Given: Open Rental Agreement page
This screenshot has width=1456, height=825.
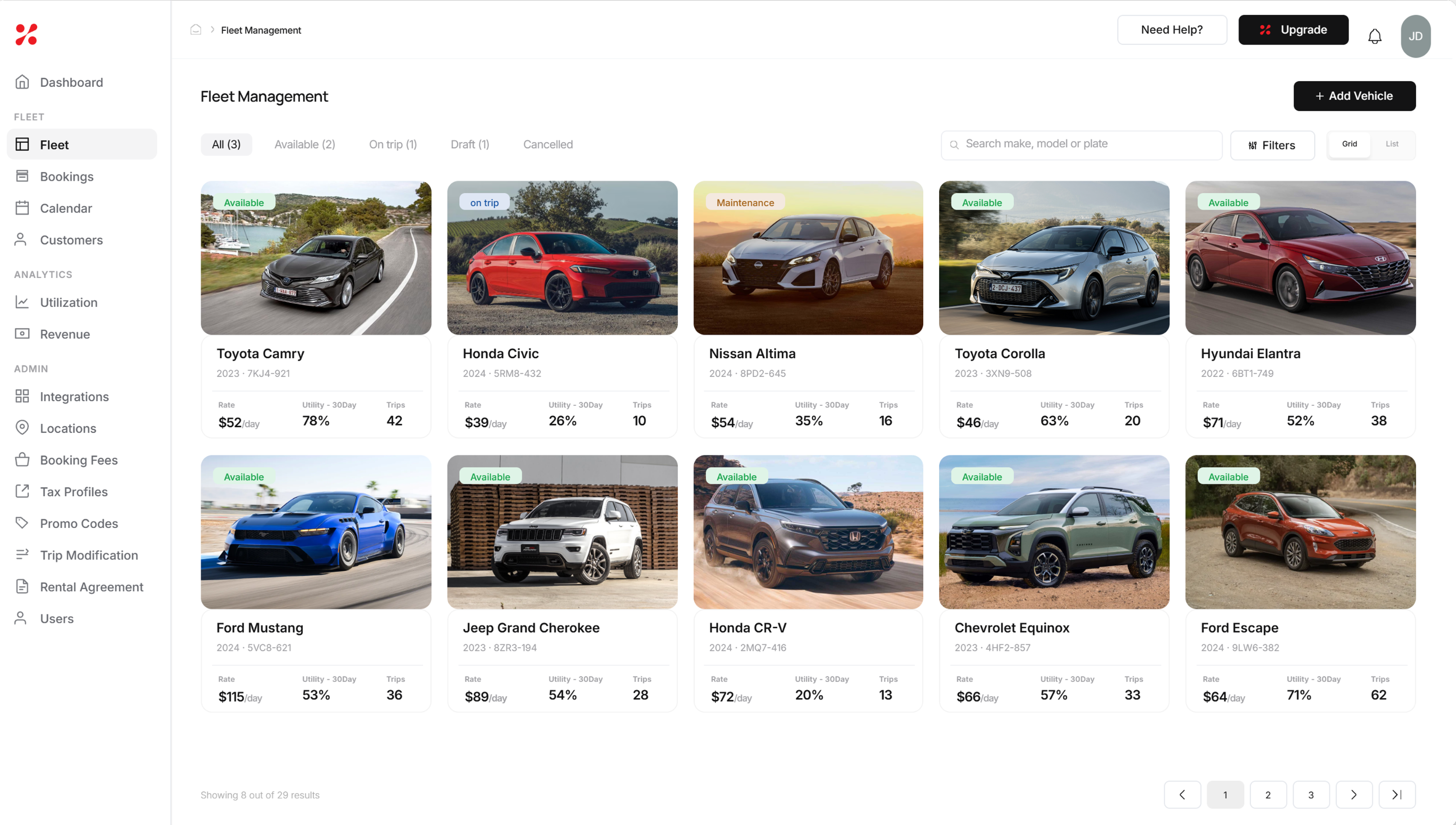Looking at the screenshot, I should 82,586.
